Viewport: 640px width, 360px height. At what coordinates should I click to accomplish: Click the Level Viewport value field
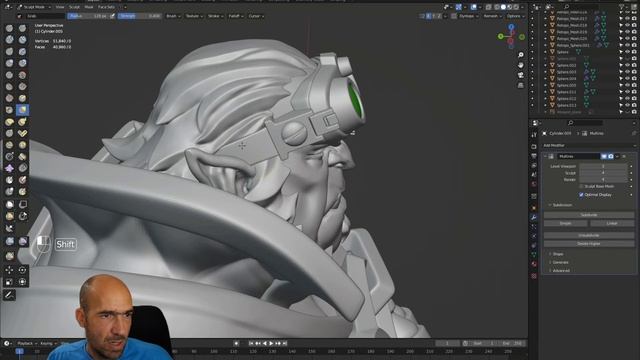tap(603, 166)
